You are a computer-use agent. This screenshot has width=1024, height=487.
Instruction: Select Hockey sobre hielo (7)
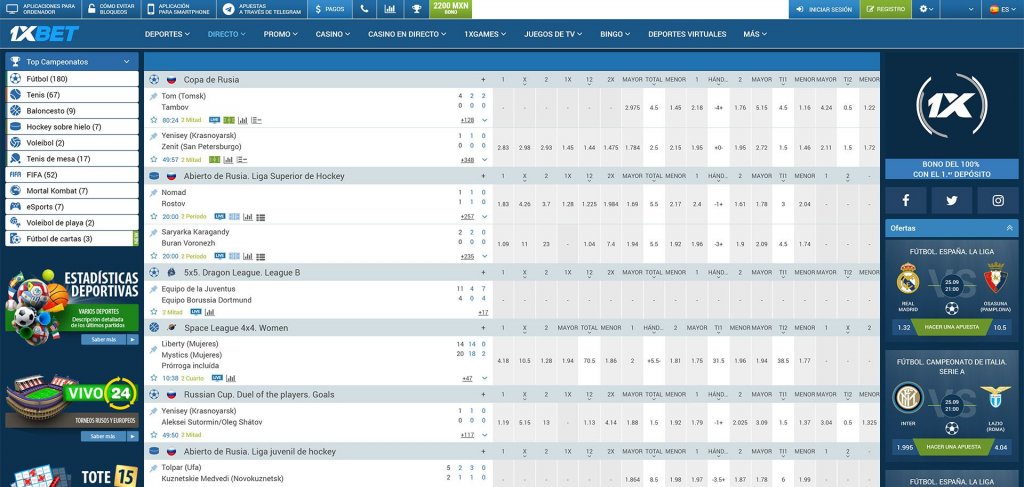(x=72, y=127)
